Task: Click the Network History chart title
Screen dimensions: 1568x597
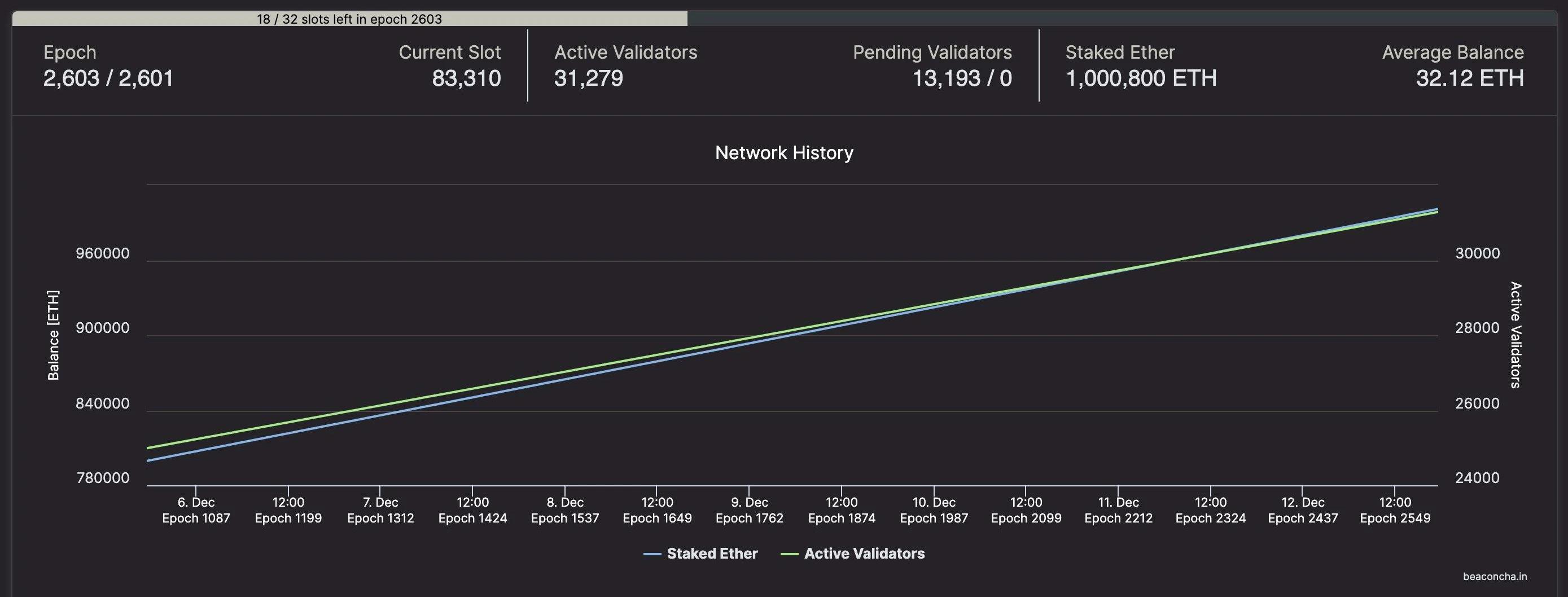Action: tap(784, 153)
